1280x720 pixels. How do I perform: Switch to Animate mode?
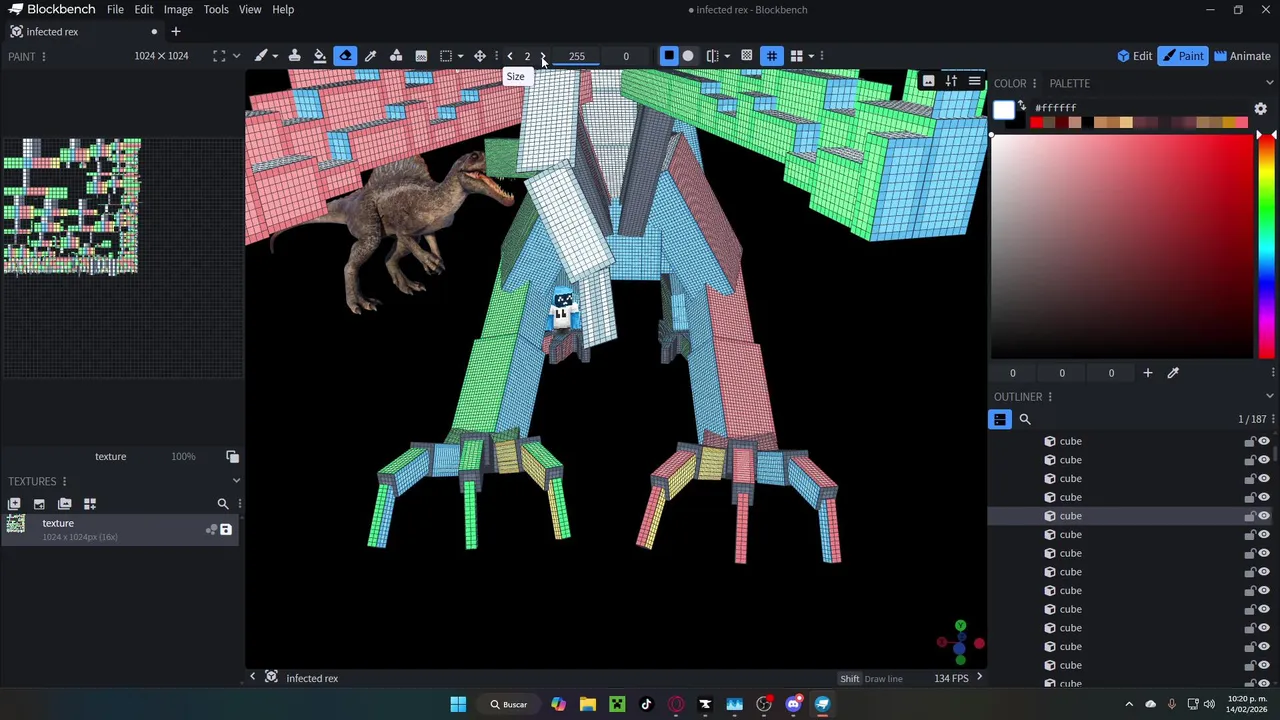click(x=1241, y=56)
